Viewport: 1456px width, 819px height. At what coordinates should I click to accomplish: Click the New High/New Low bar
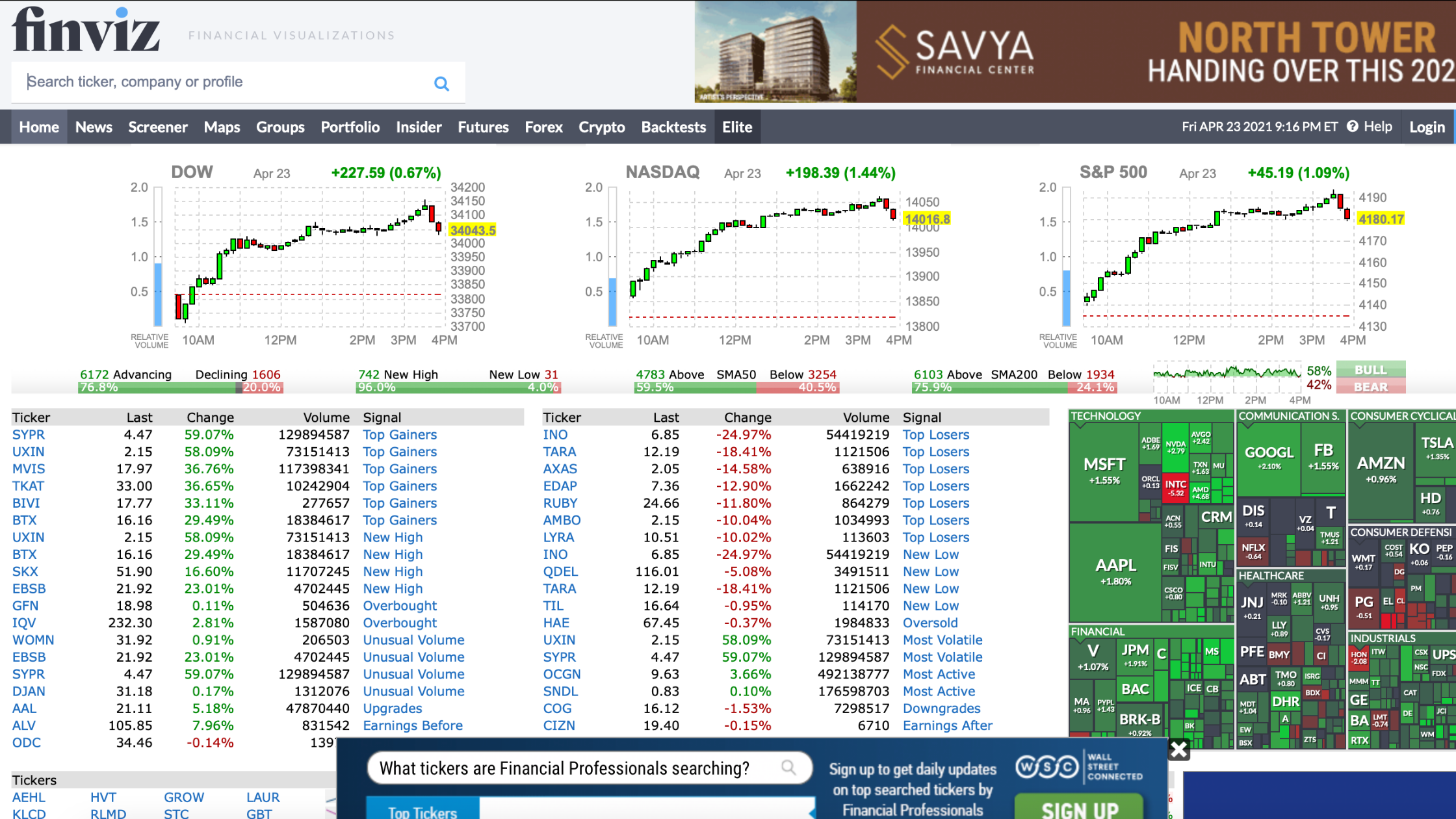(x=458, y=387)
